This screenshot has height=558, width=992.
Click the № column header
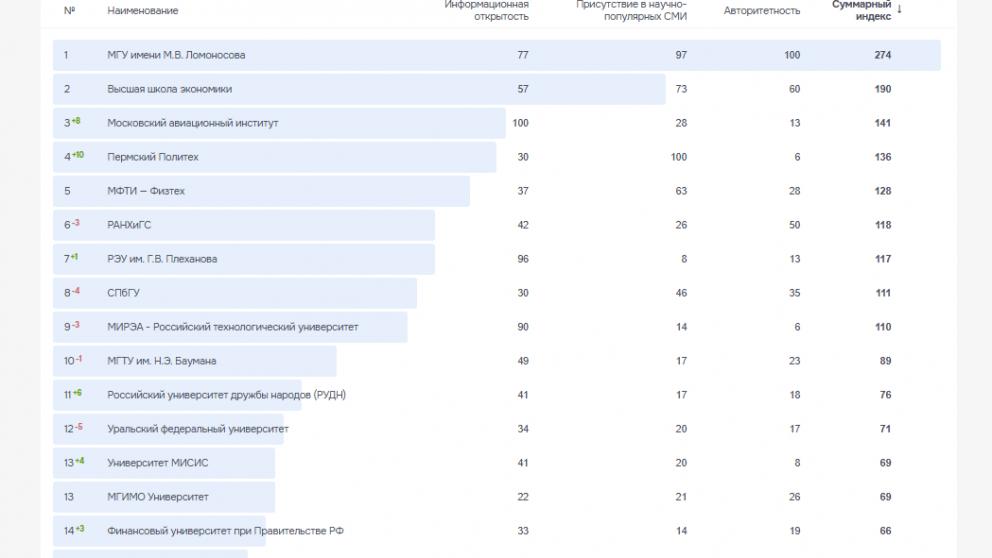(x=69, y=11)
